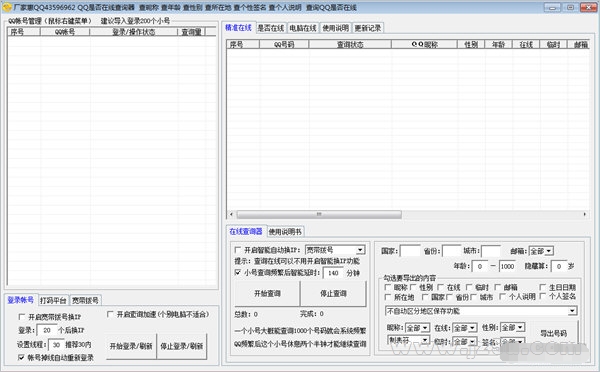Click the horizontal scrollbar thumb of results table

pos(319,214)
